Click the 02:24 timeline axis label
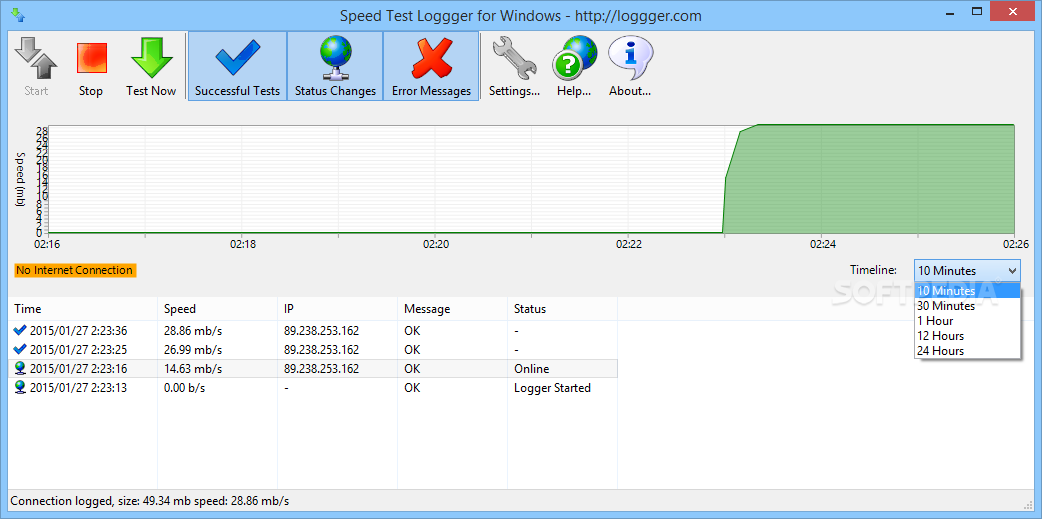The width and height of the screenshot is (1042, 519). tap(822, 244)
